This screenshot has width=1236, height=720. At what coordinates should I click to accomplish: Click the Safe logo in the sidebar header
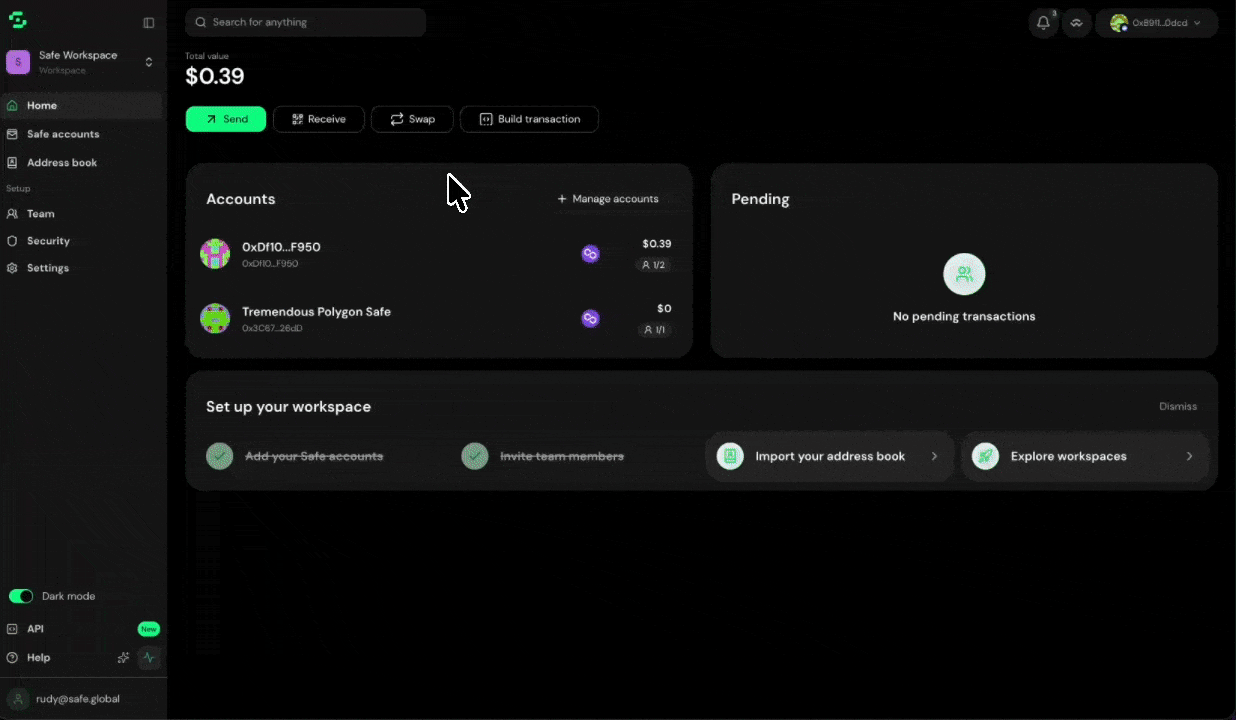(18, 21)
